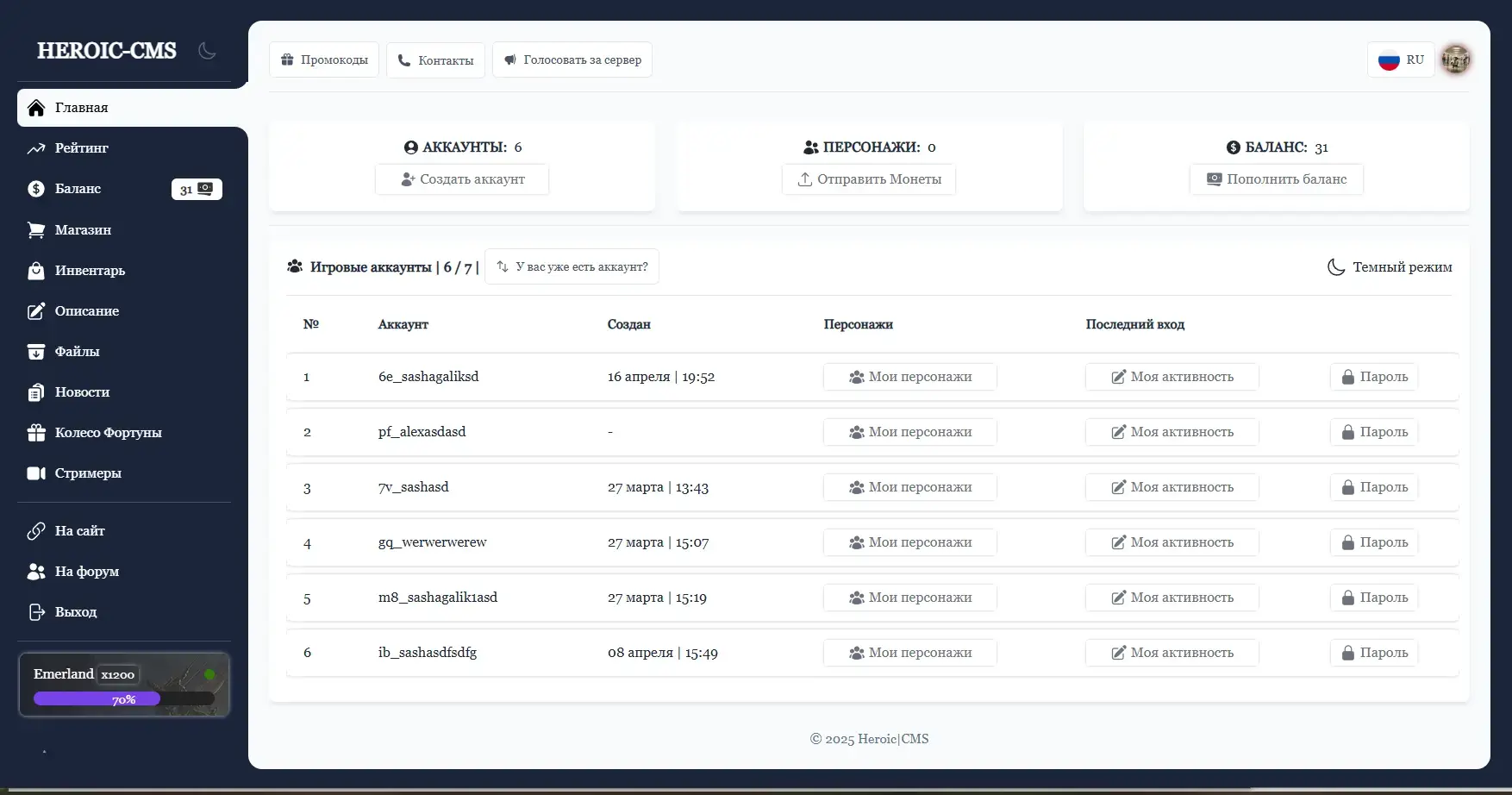Open Мои персонажи for gq_werwerwerew
This screenshot has width=1512, height=795.
[x=910, y=542]
